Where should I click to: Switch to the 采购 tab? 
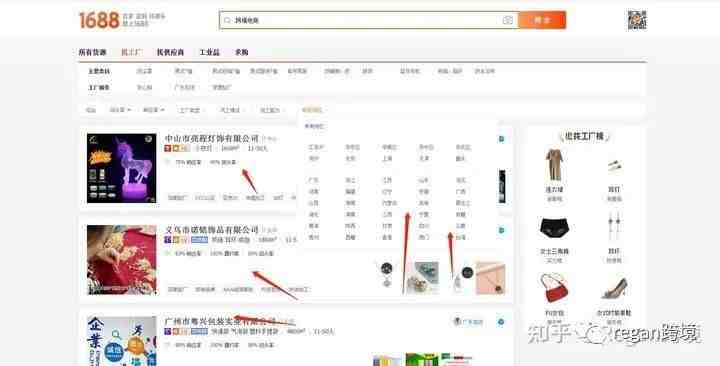pyautogui.click(x=242, y=52)
